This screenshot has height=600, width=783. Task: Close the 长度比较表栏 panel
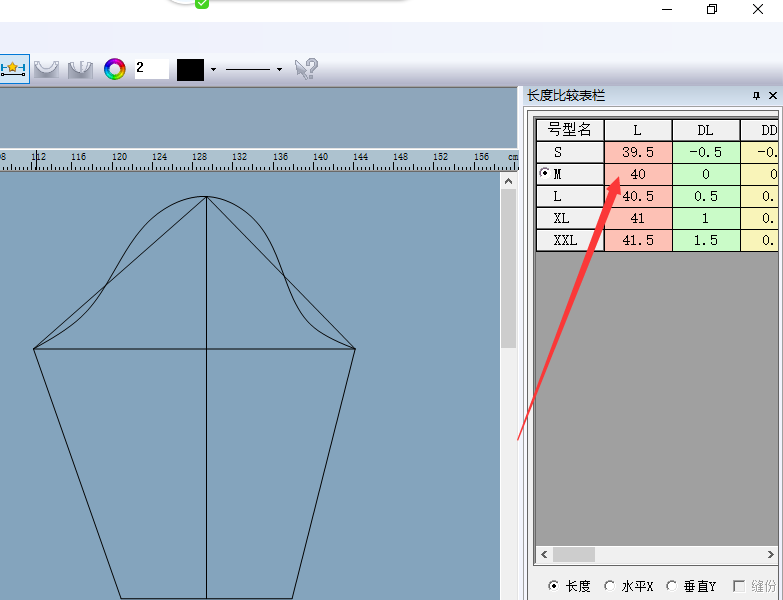click(x=773, y=96)
